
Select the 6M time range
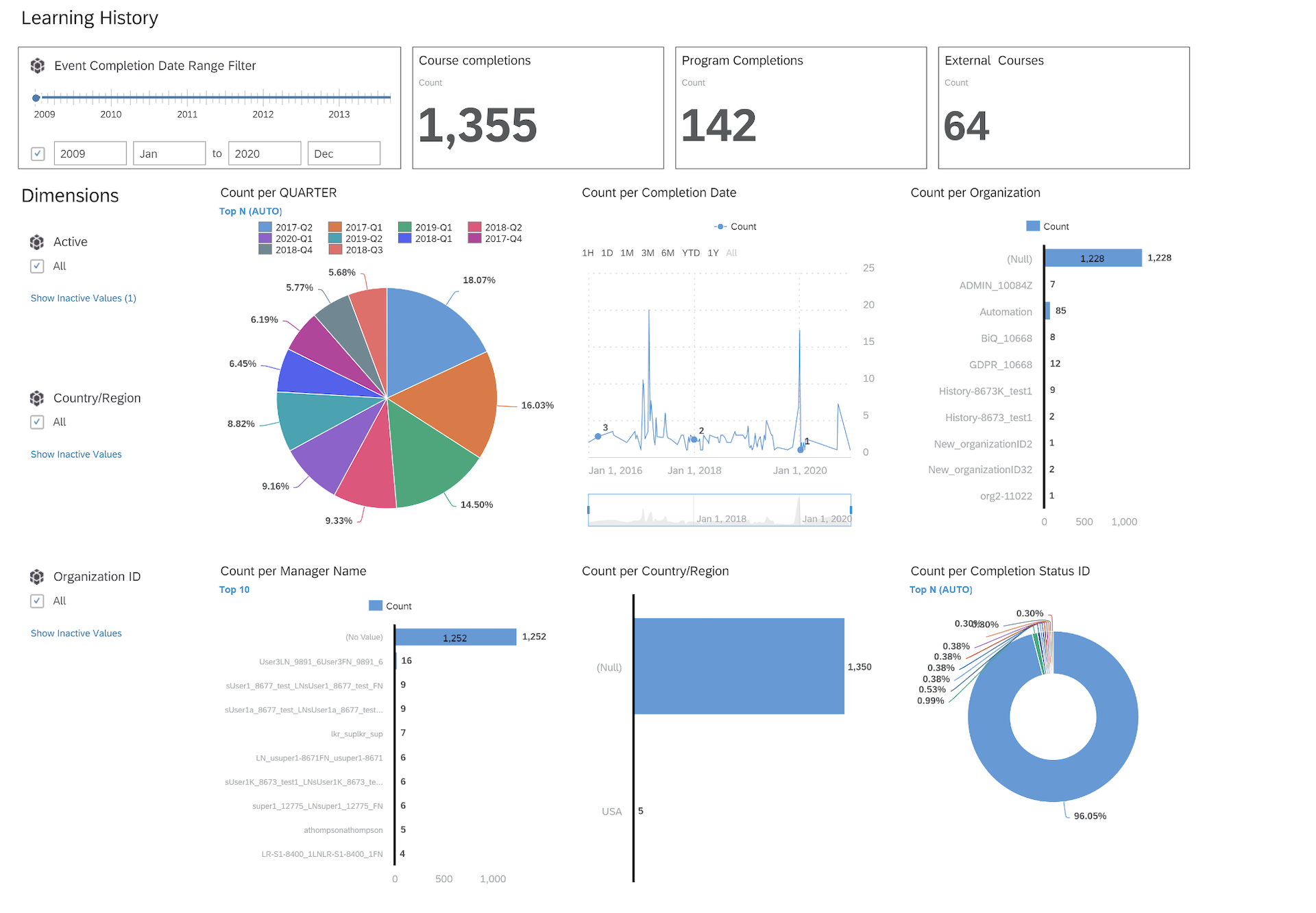[x=668, y=253]
